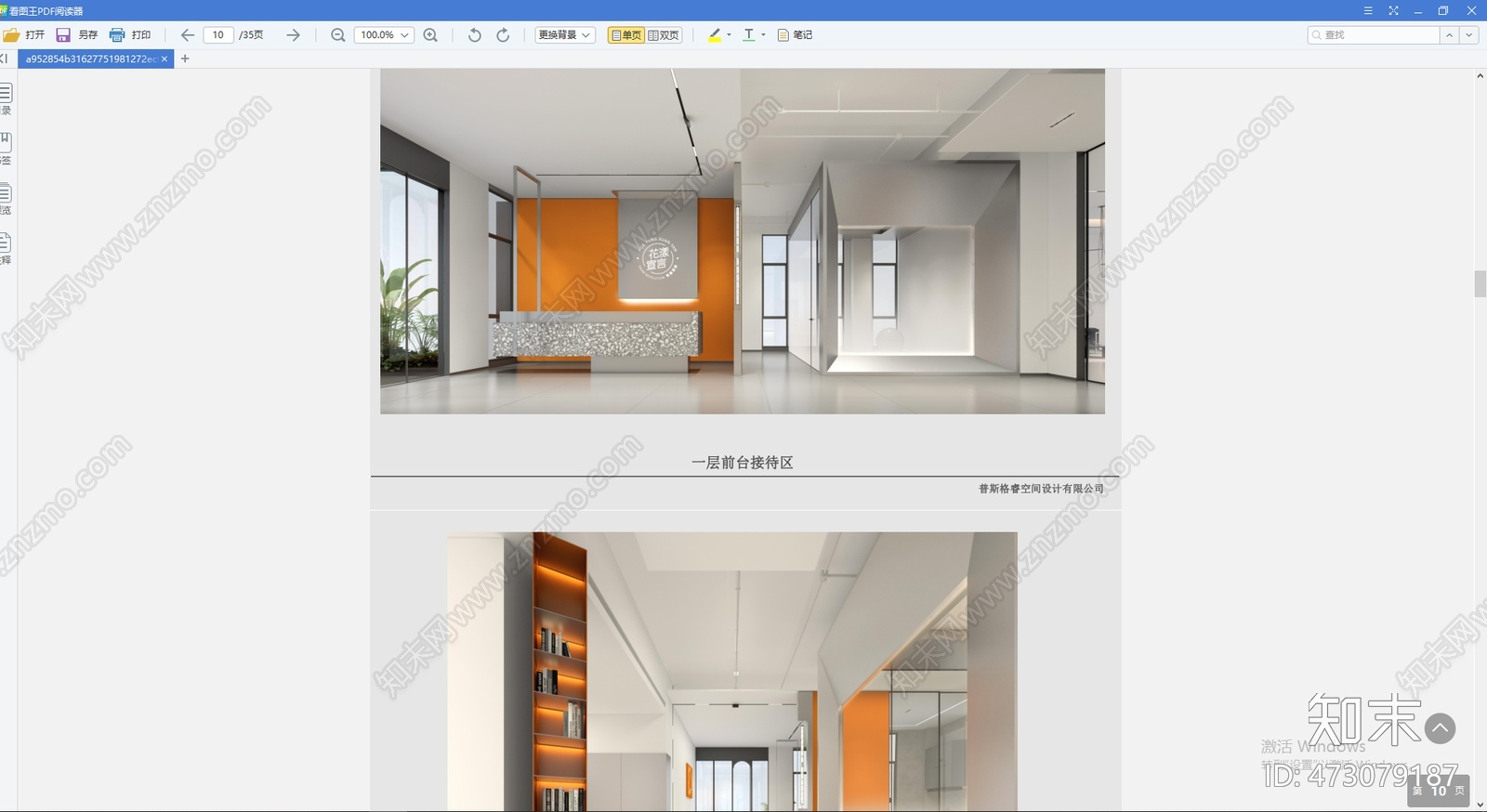
Task: Click the 查找 search field
Action: point(1374,34)
